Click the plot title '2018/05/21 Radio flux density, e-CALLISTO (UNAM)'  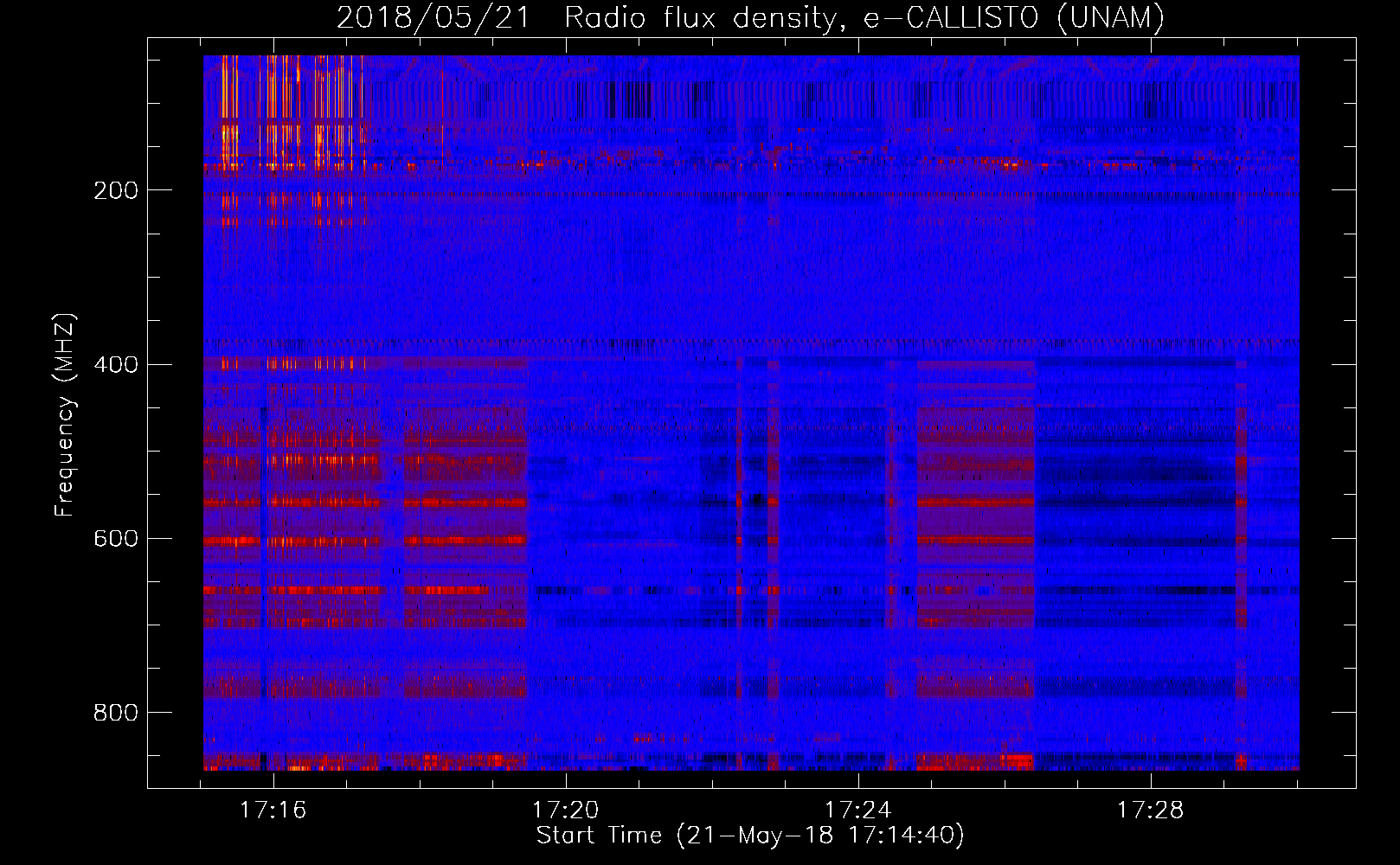coord(751,17)
